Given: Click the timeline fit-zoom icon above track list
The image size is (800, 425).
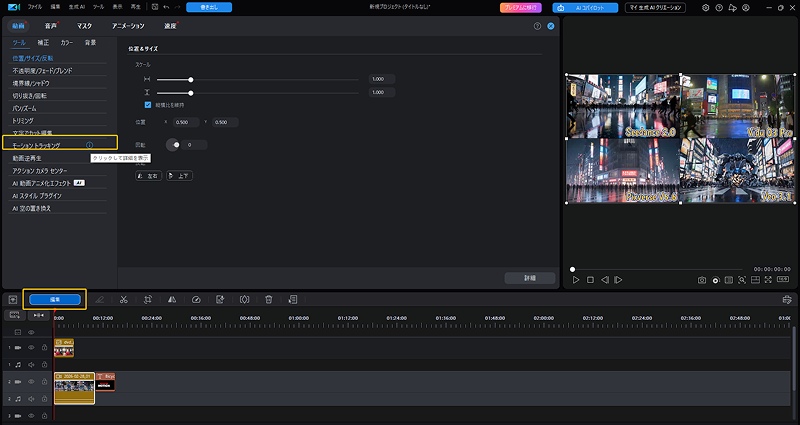Looking at the screenshot, I should click(14, 315).
